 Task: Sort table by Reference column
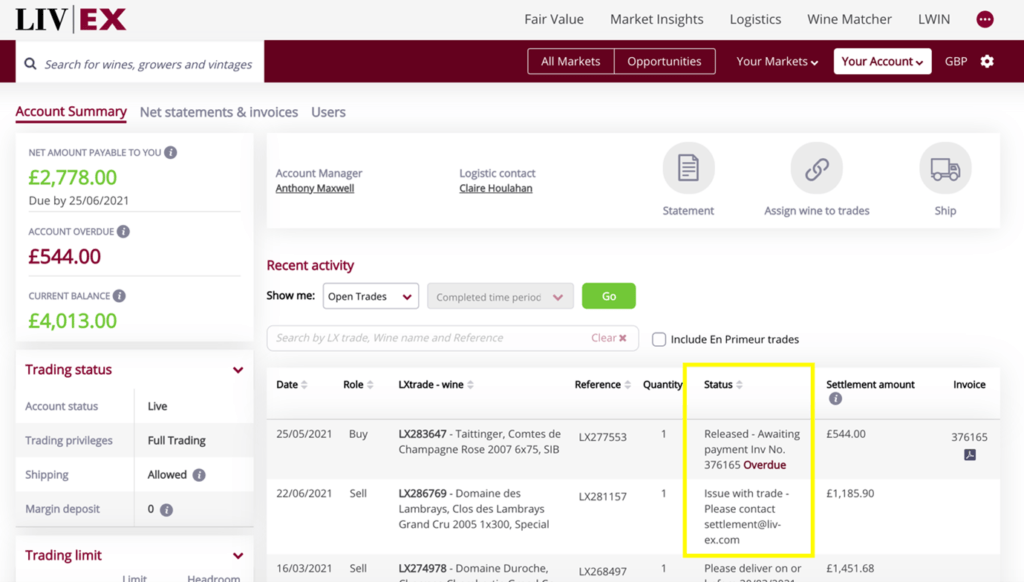(x=628, y=385)
